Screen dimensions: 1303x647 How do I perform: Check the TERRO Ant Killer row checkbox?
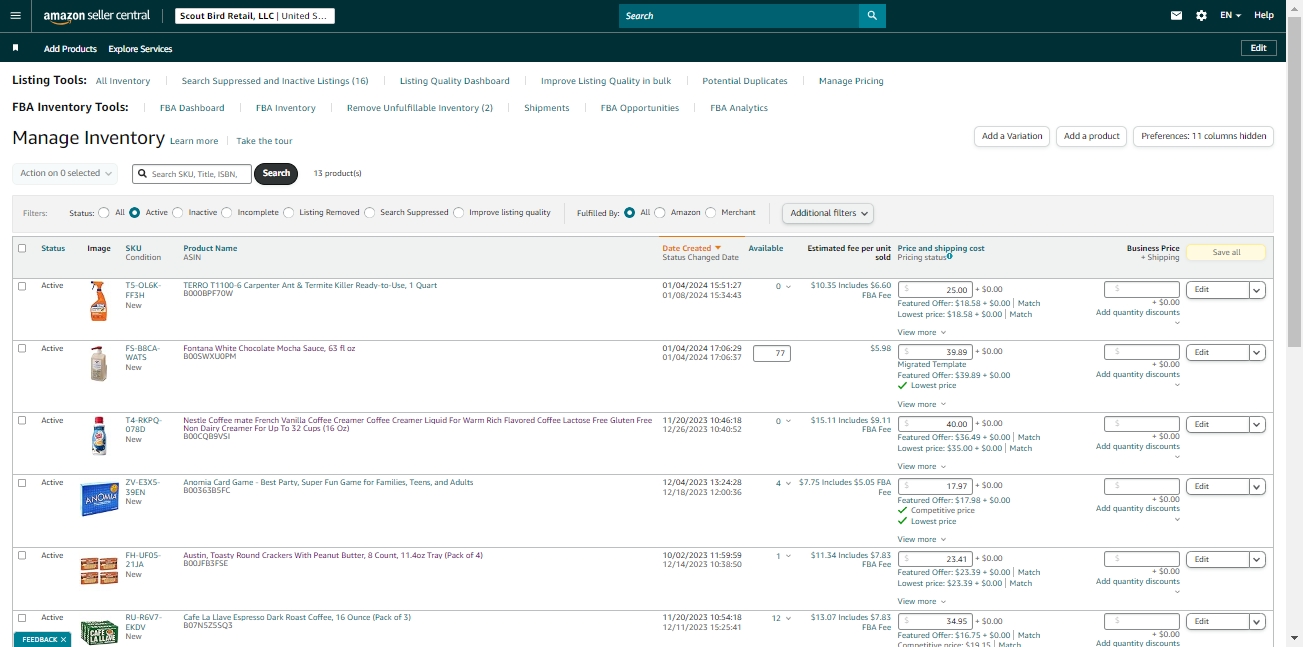22,286
